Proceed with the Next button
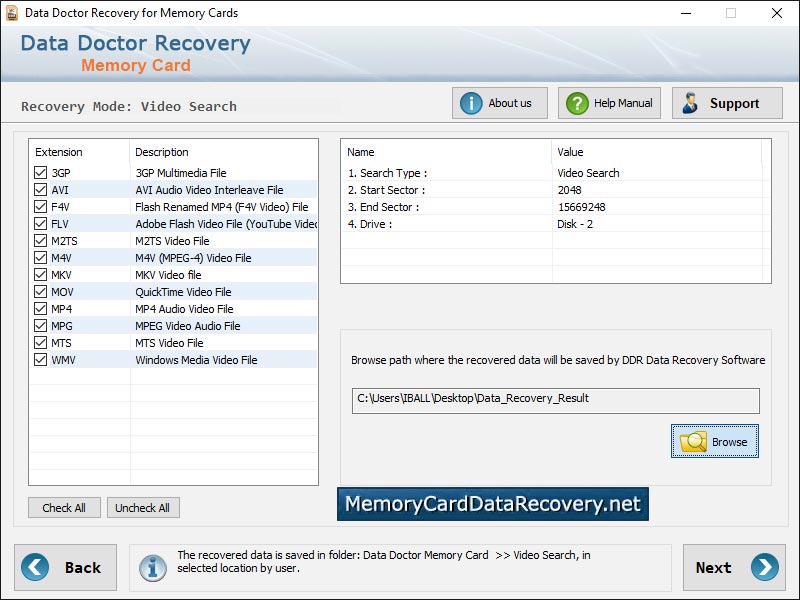The width and height of the screenshot is (800, 600). pos(734,567)
